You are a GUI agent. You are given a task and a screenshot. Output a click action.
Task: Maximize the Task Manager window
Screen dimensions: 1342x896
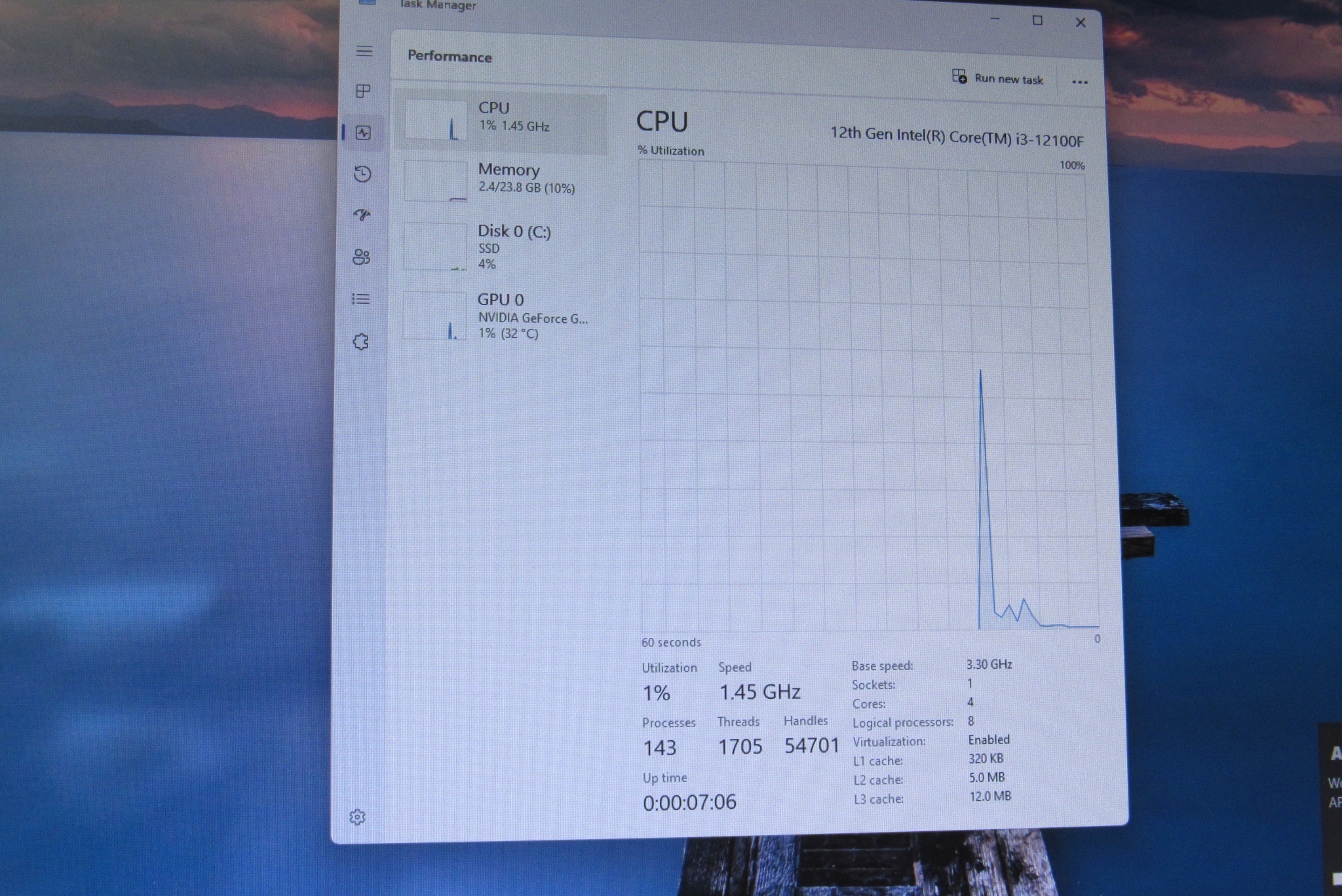[1037, 21]
